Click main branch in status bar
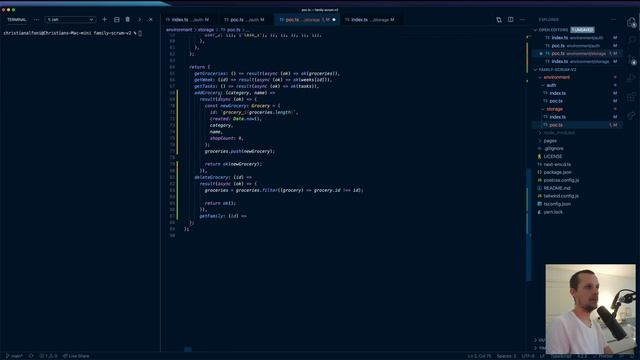Screen dimensions: 640x360 coord(15,356)
